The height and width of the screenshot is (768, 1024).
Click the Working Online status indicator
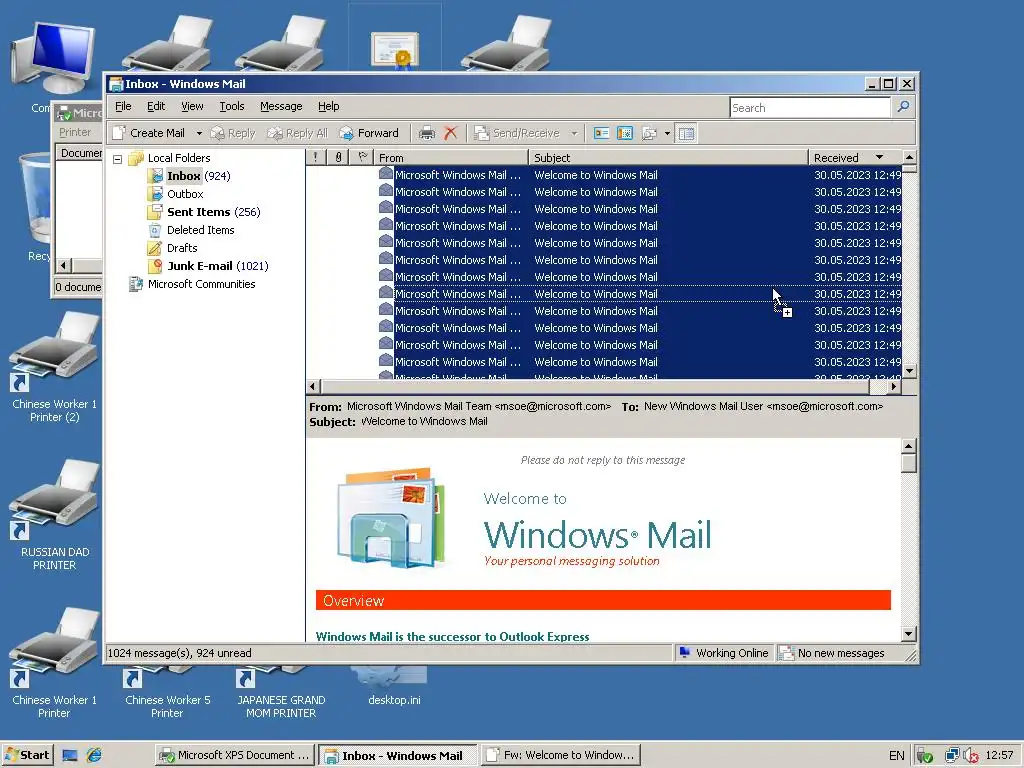tap(724, 653)
